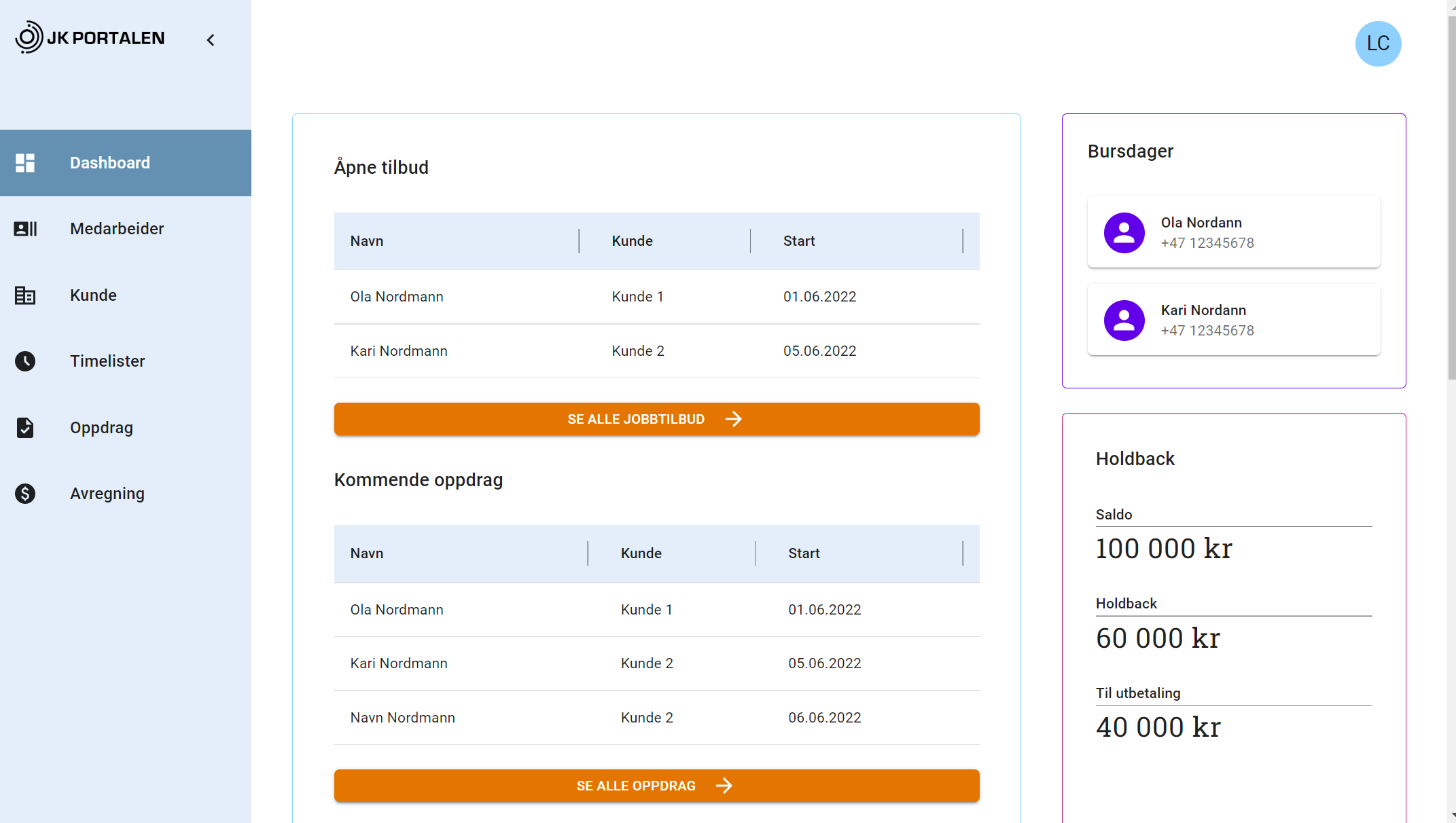
Task: Click the Oppdrag document checkmark icon
Action: [x=25, y=428]
